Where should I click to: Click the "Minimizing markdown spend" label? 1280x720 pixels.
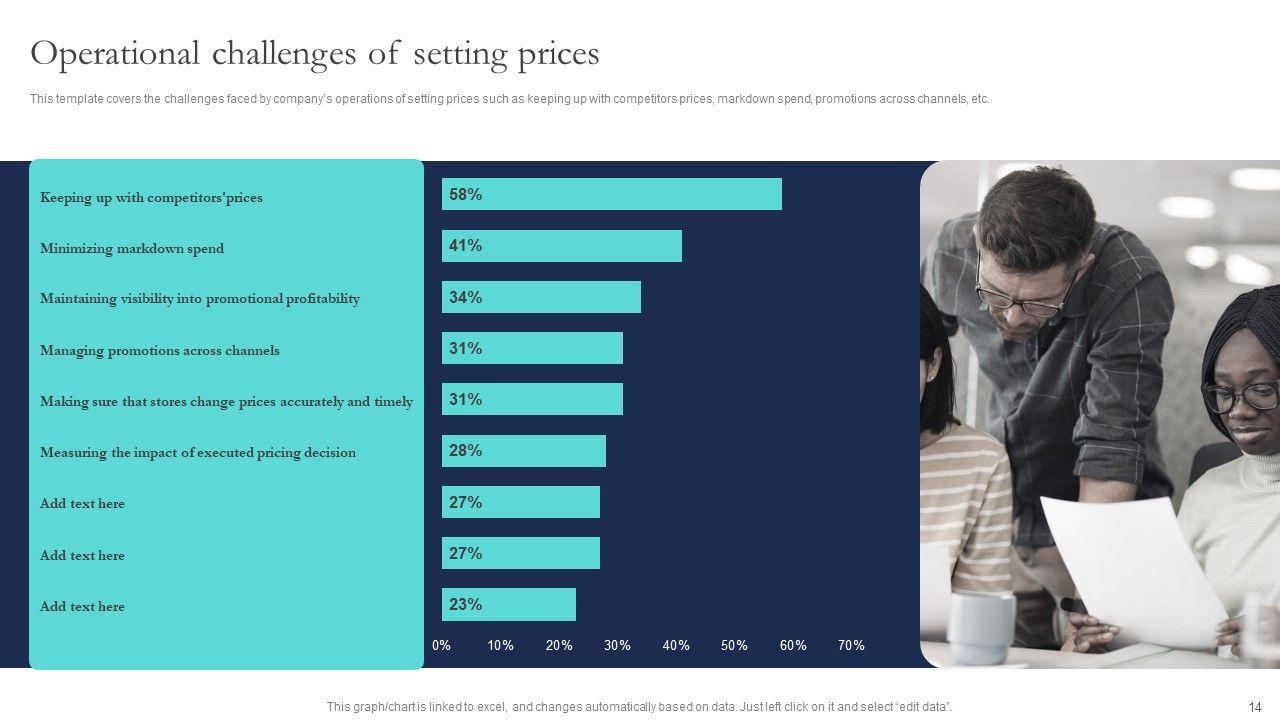132,248
